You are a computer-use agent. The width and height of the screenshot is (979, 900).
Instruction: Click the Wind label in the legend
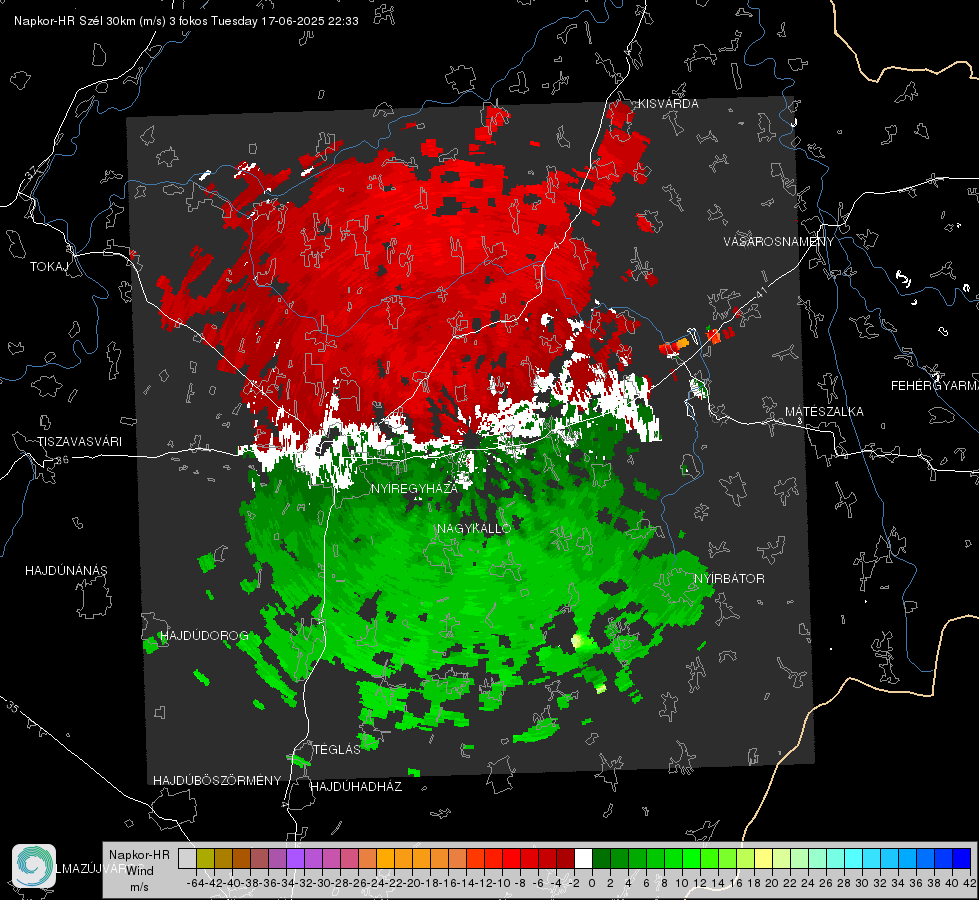(x=139, y=871)
